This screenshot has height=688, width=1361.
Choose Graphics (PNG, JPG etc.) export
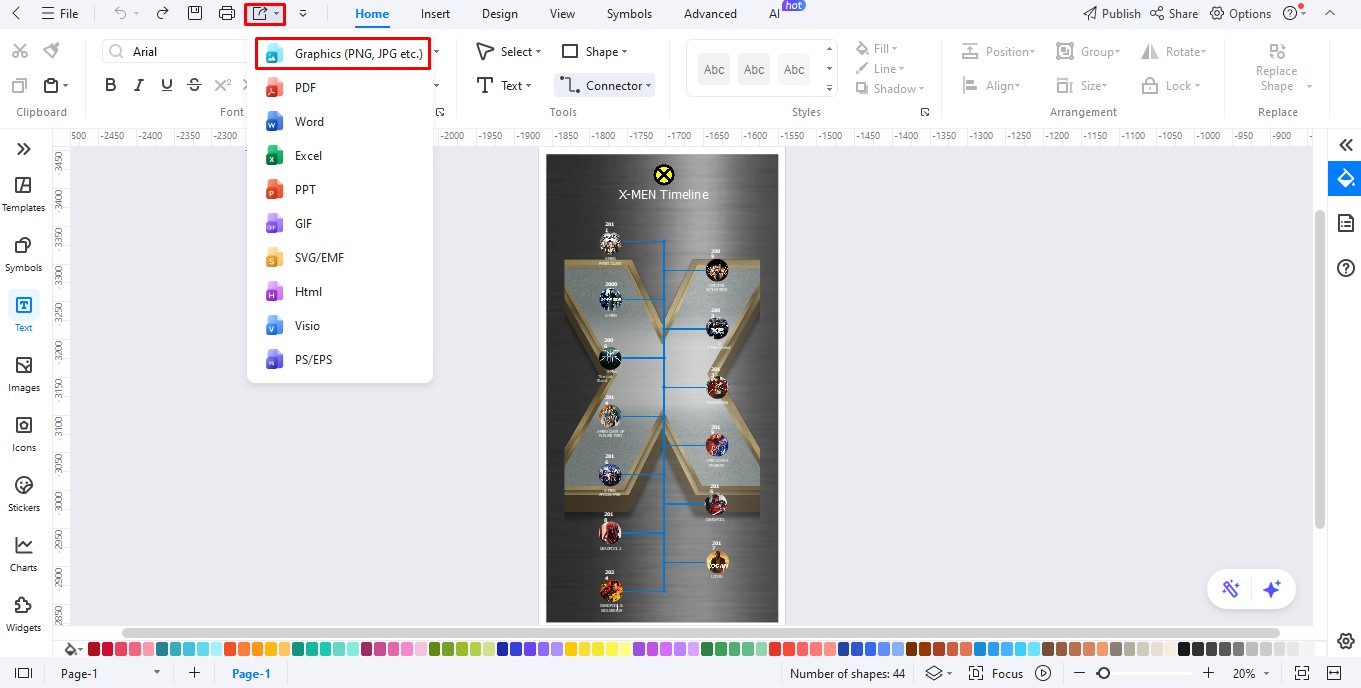[343, 54]
